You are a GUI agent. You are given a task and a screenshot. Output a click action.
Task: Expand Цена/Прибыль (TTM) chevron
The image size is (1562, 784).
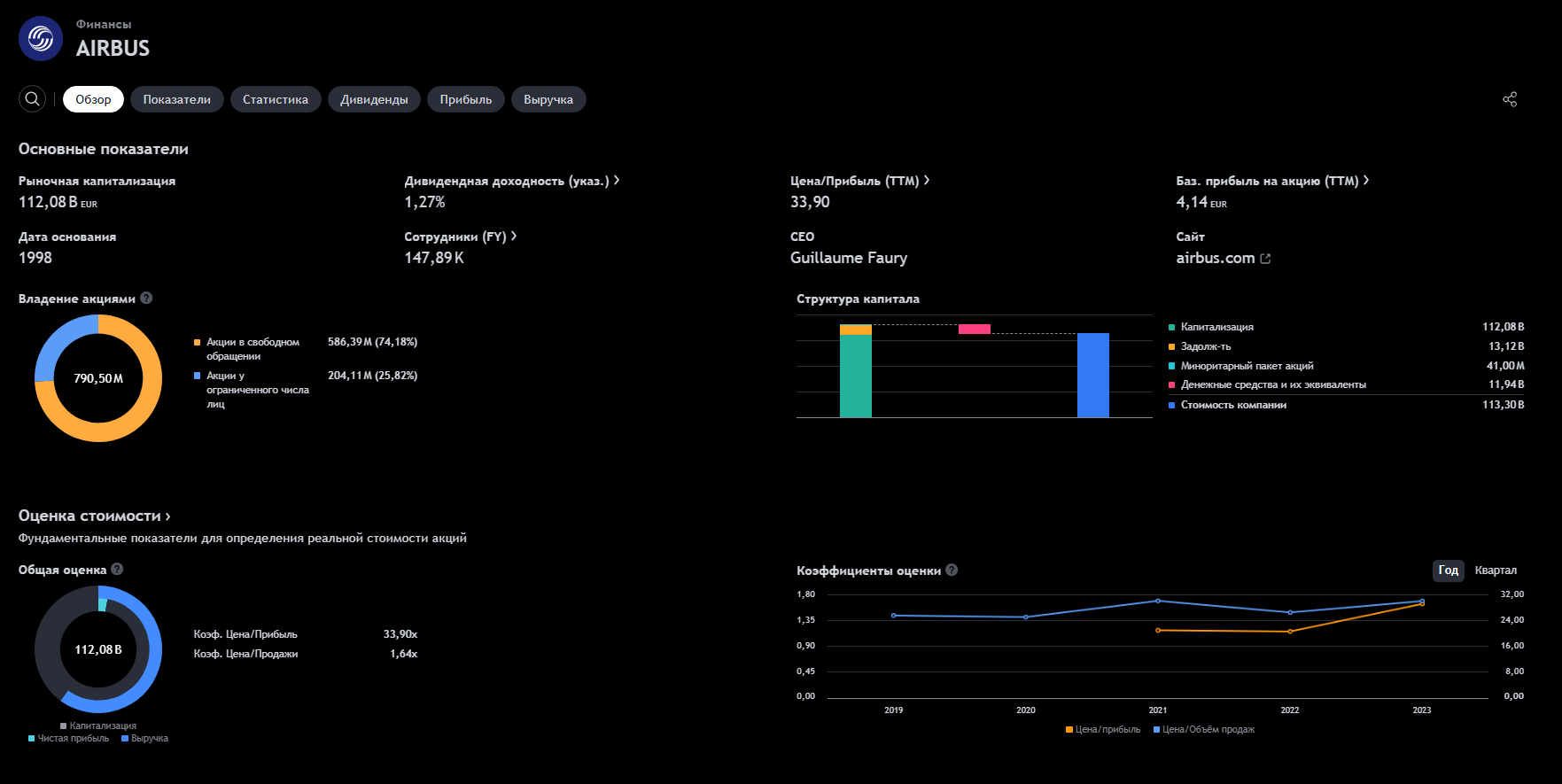[x=927, y=180]
